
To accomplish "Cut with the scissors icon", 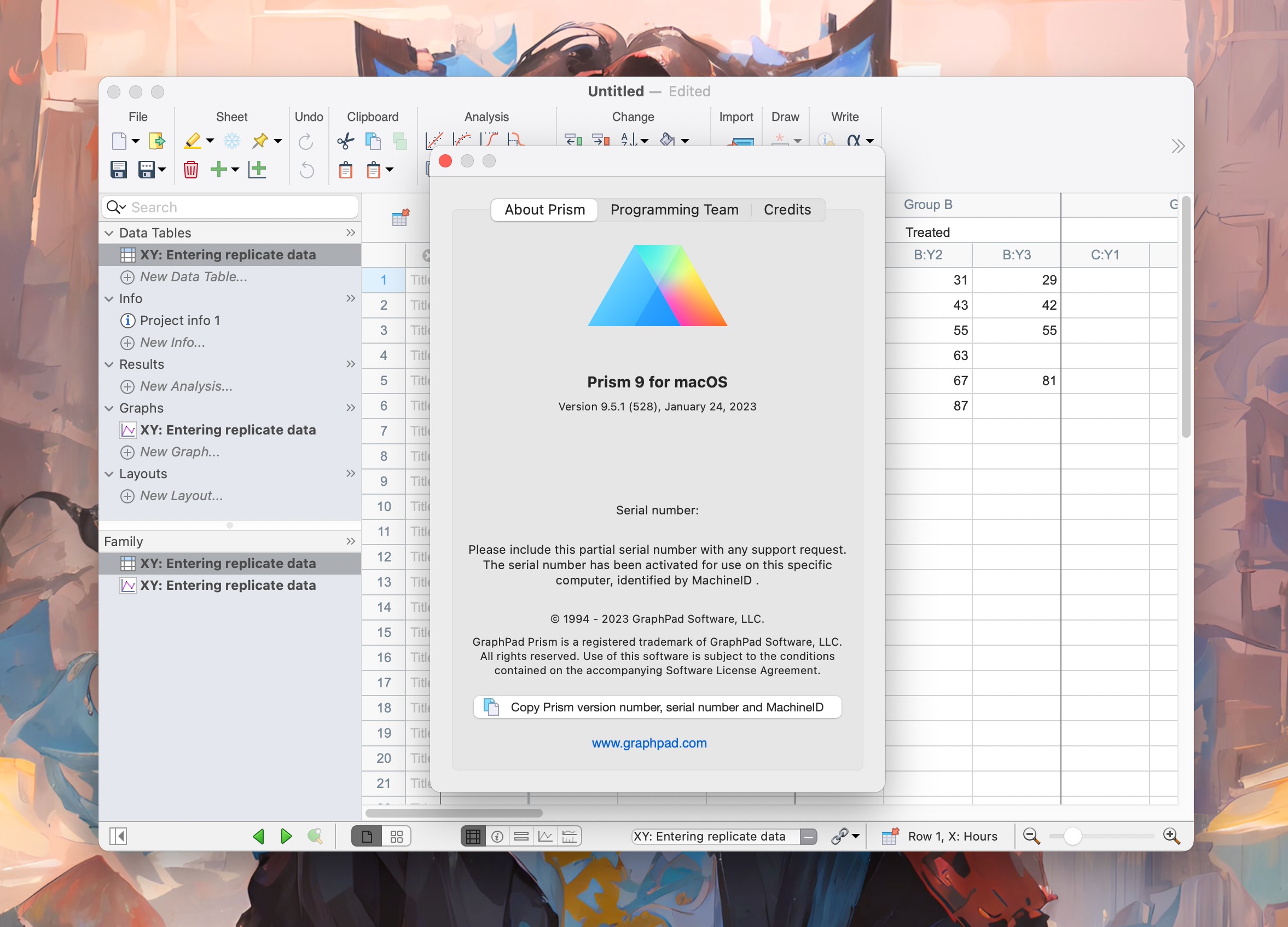I will pos(345,141).
